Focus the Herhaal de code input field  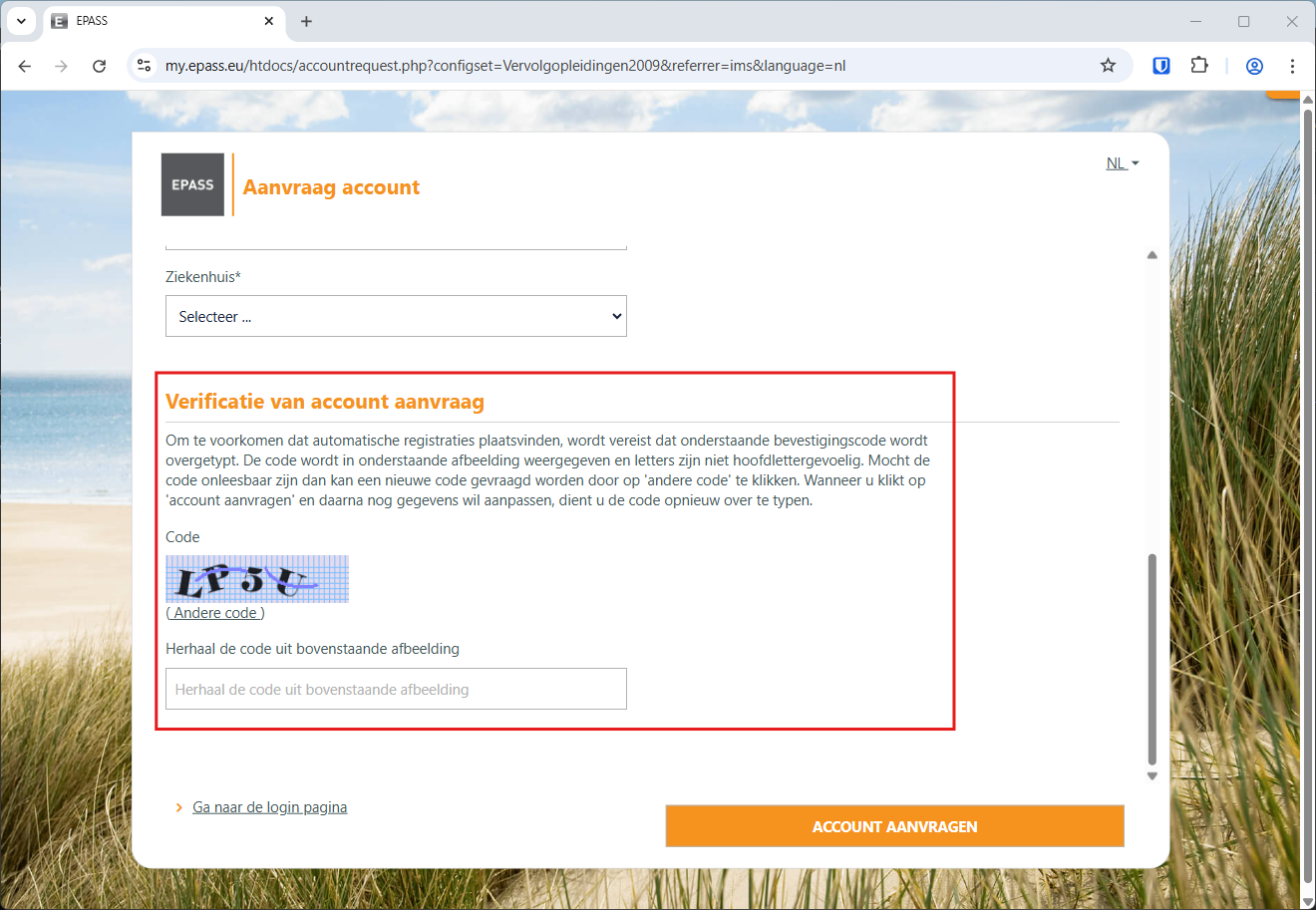[396, 689]
